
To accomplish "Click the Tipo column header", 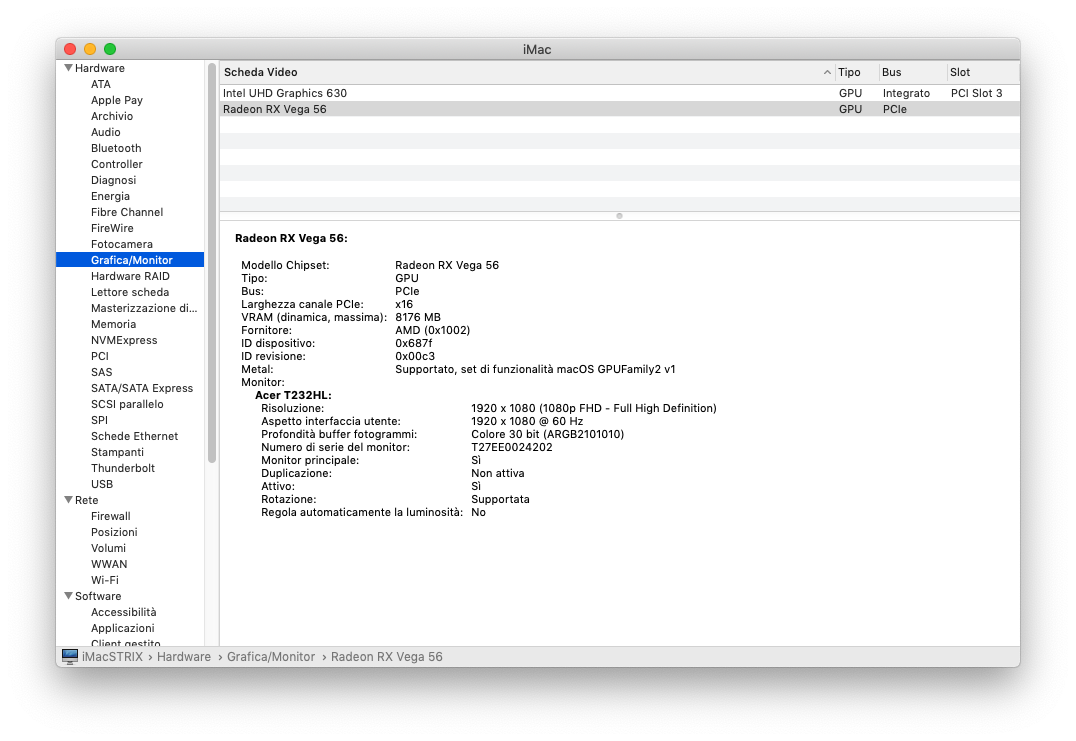I will pos(856,72).
